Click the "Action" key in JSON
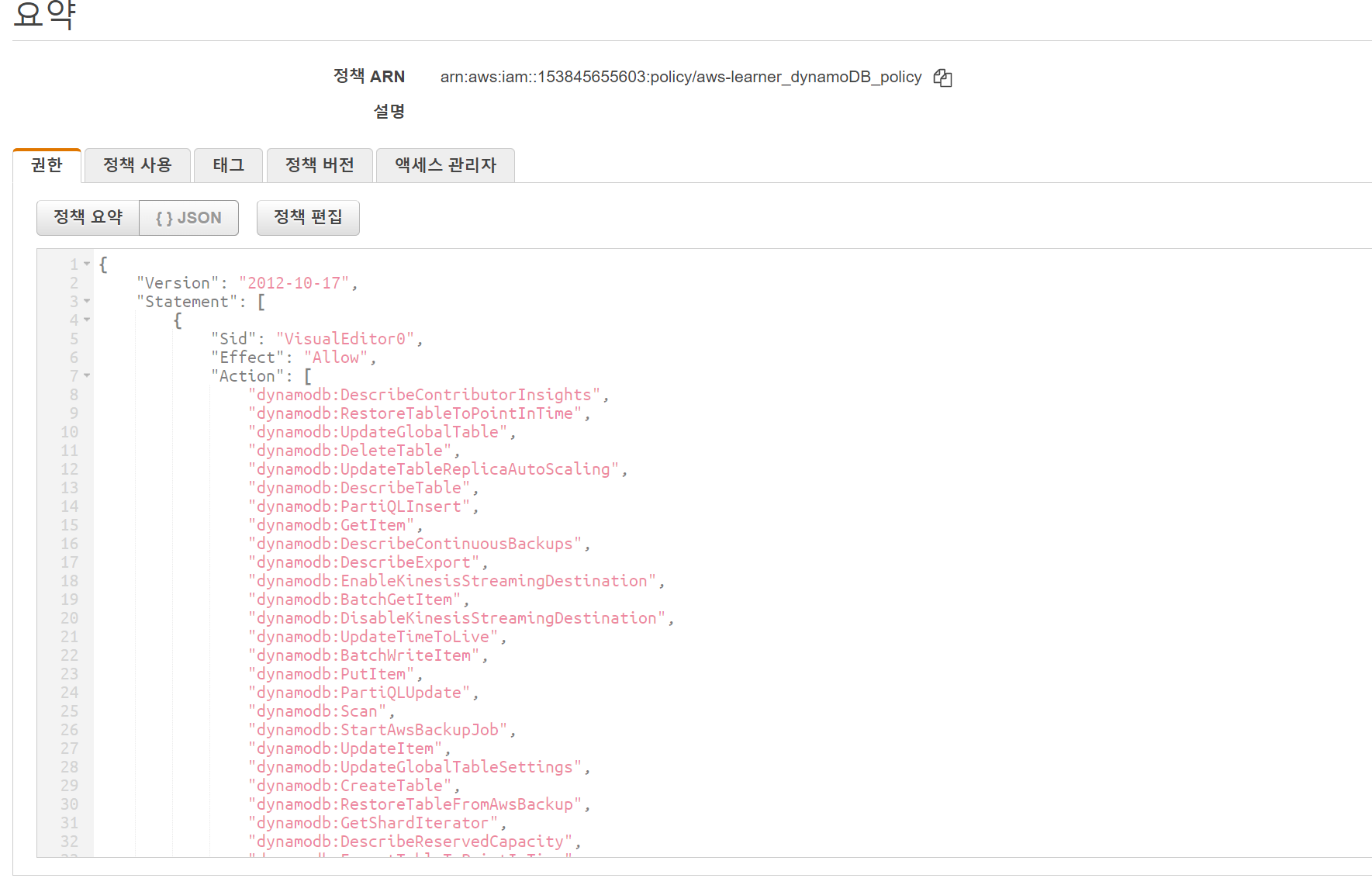1372x878 pixels. [247, 376]
